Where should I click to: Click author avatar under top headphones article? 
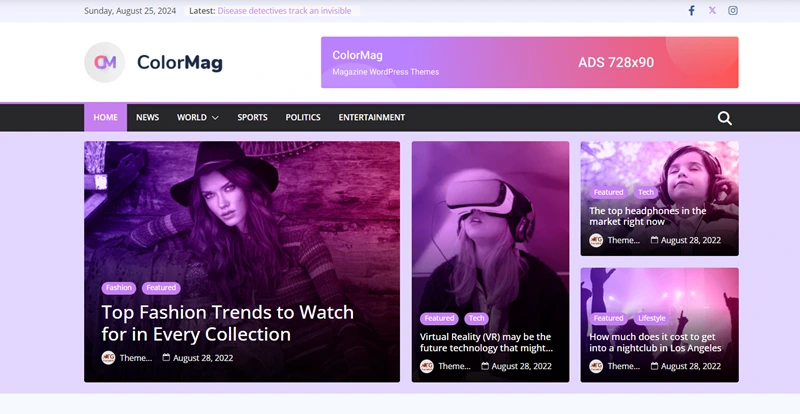tap(596, 240)
